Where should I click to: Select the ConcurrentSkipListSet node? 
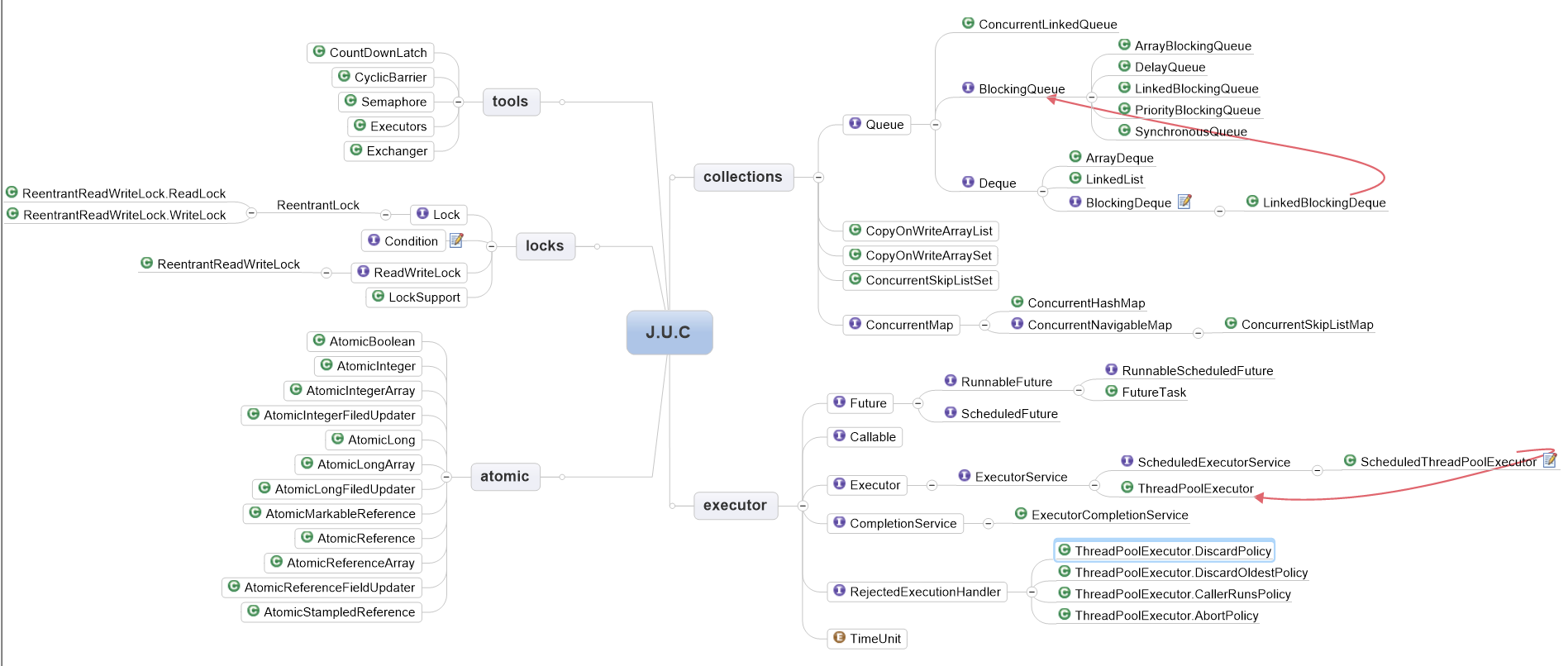(921, 280)
